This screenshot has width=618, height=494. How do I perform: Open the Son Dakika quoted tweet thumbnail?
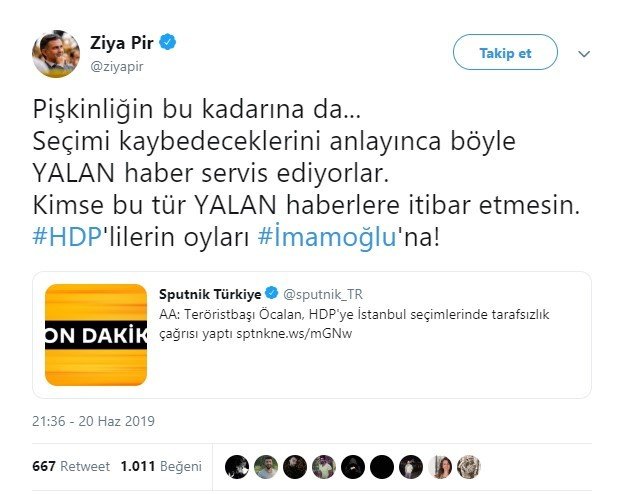coord(96,335)
